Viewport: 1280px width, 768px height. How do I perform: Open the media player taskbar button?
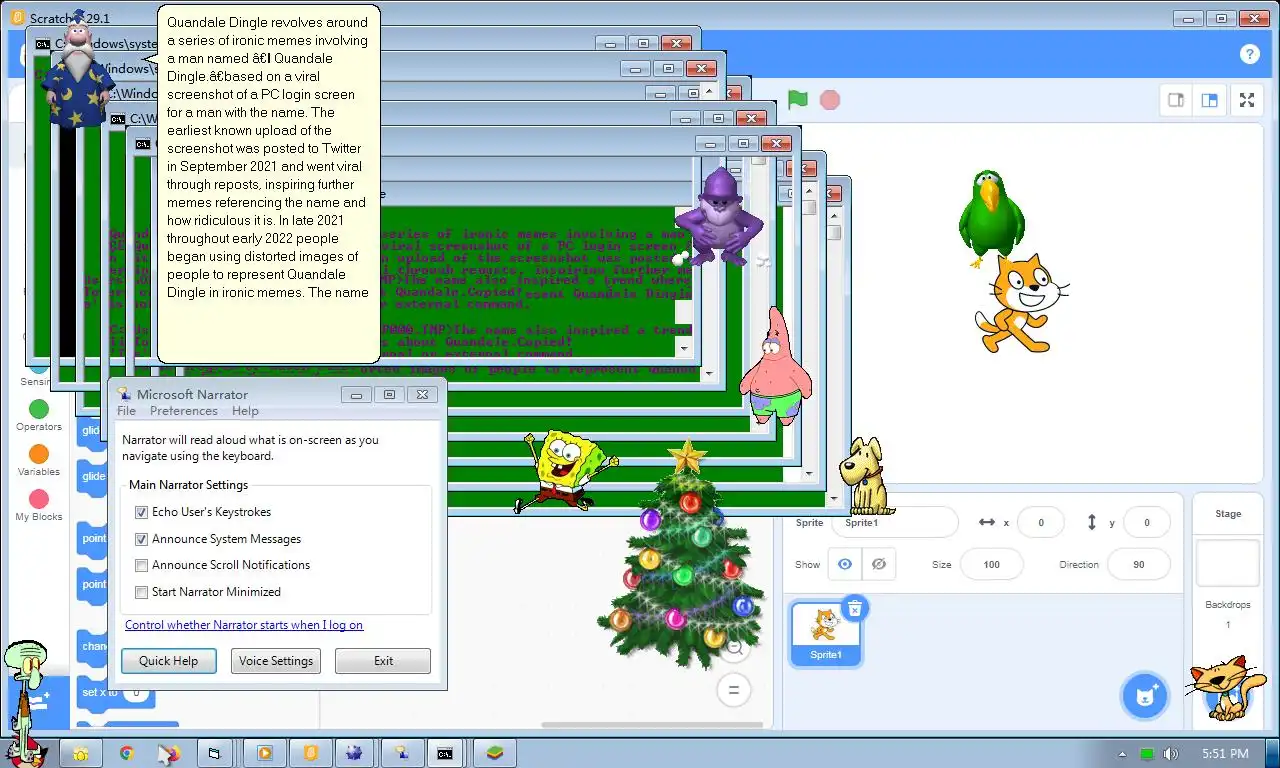pos(265,753)
